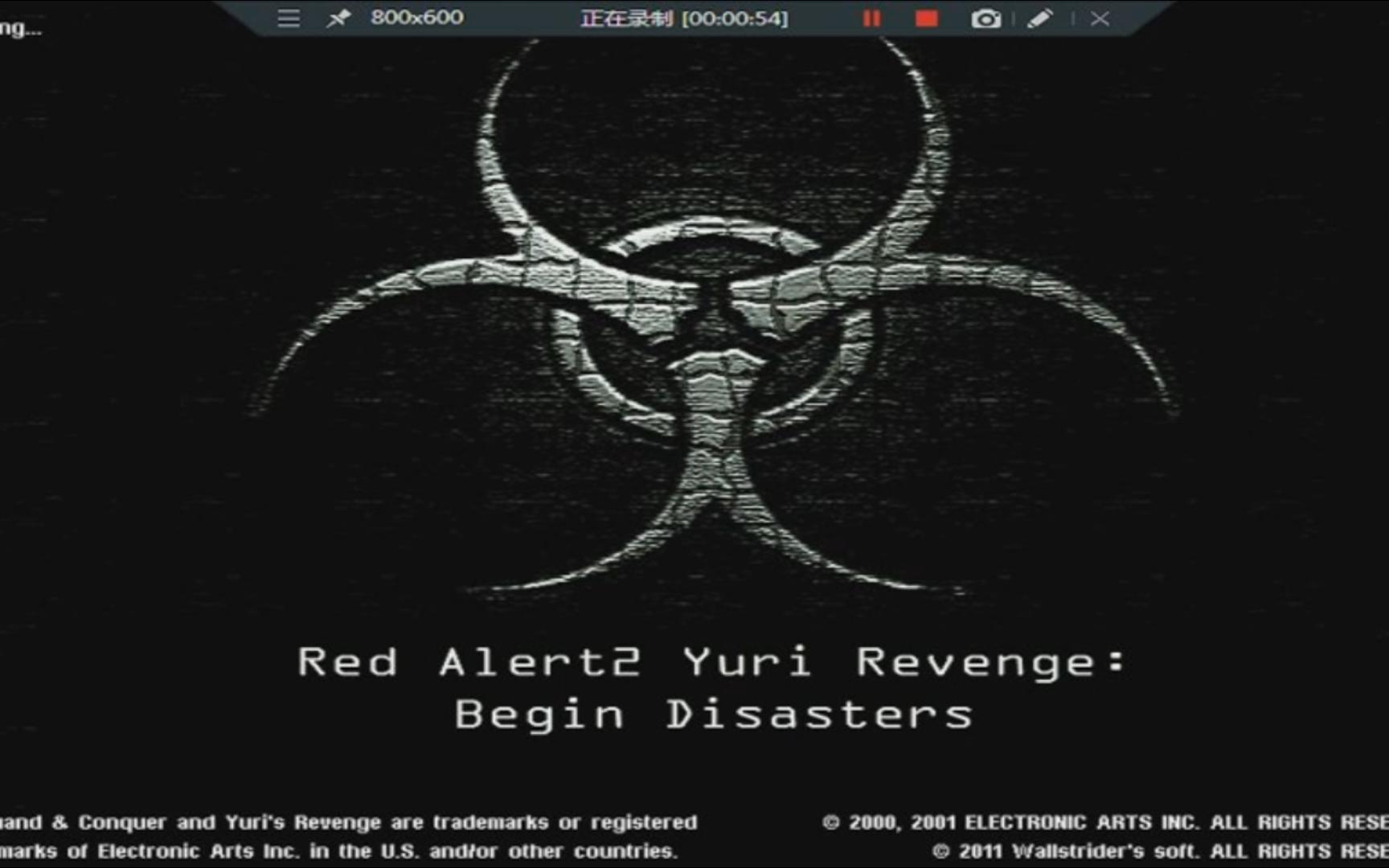Stop the recording with red square

point(927,18)
